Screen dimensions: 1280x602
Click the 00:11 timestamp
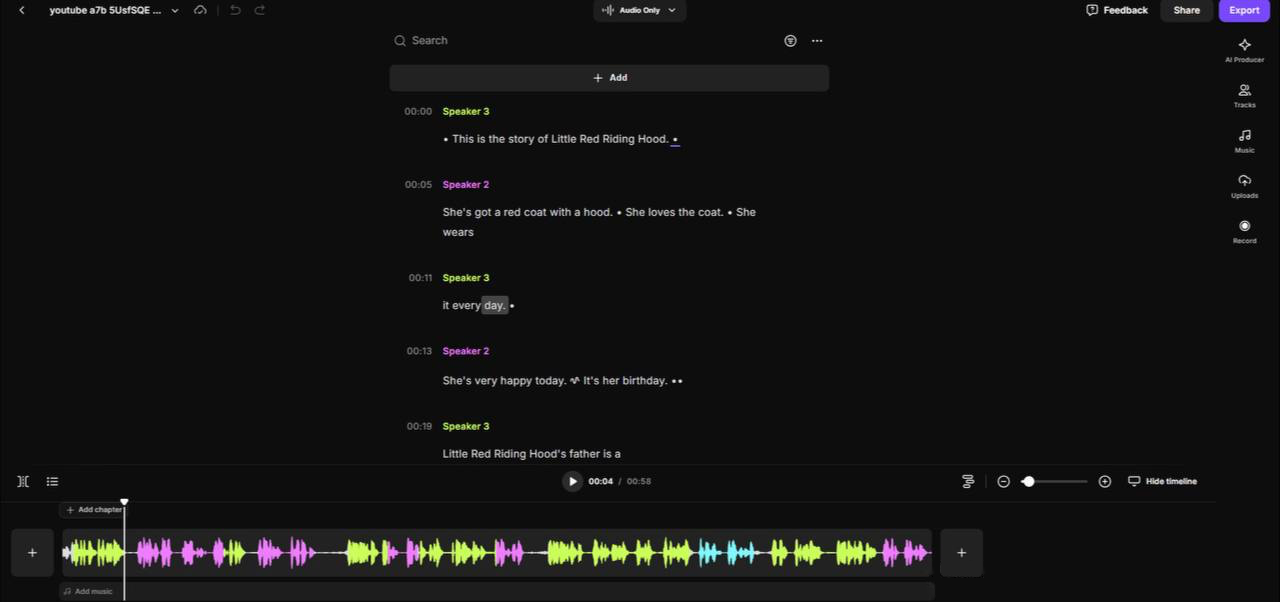point(420,278)
